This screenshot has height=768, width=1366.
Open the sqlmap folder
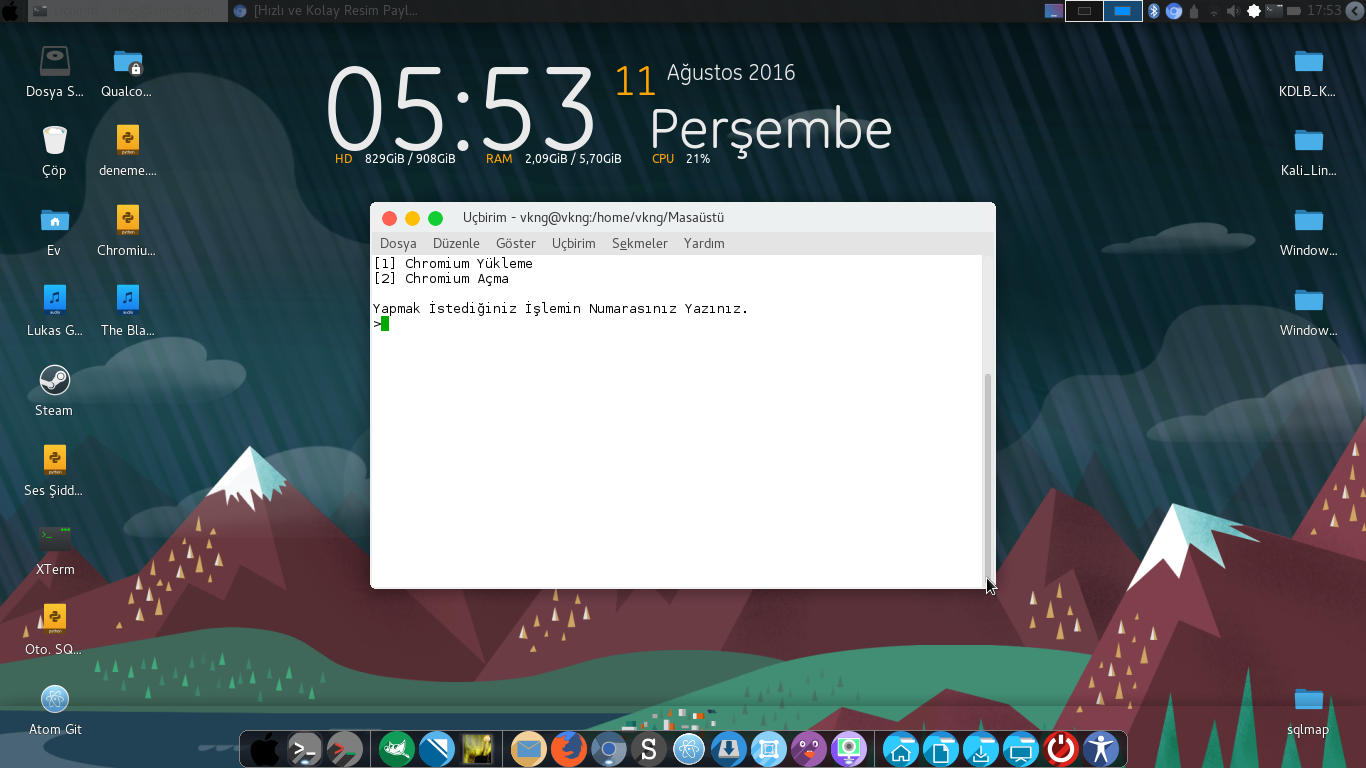pyautogui.click(x=1308, y=699)
